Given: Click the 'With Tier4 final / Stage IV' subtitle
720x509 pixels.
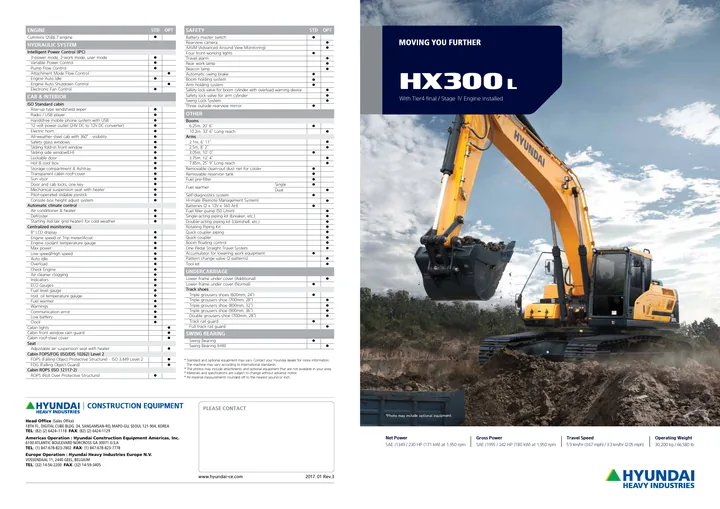Looking at the screenshot, I should point(451,98).
